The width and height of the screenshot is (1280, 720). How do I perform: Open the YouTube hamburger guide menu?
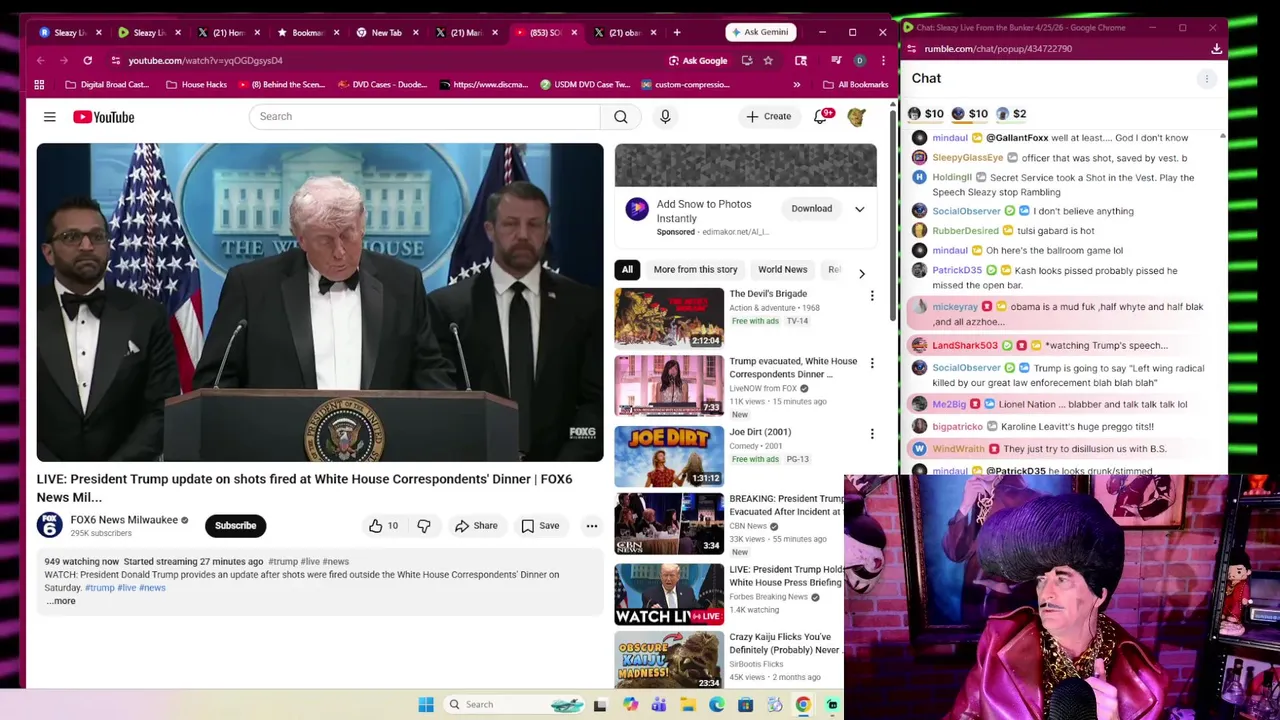click(x=49, y=117)
